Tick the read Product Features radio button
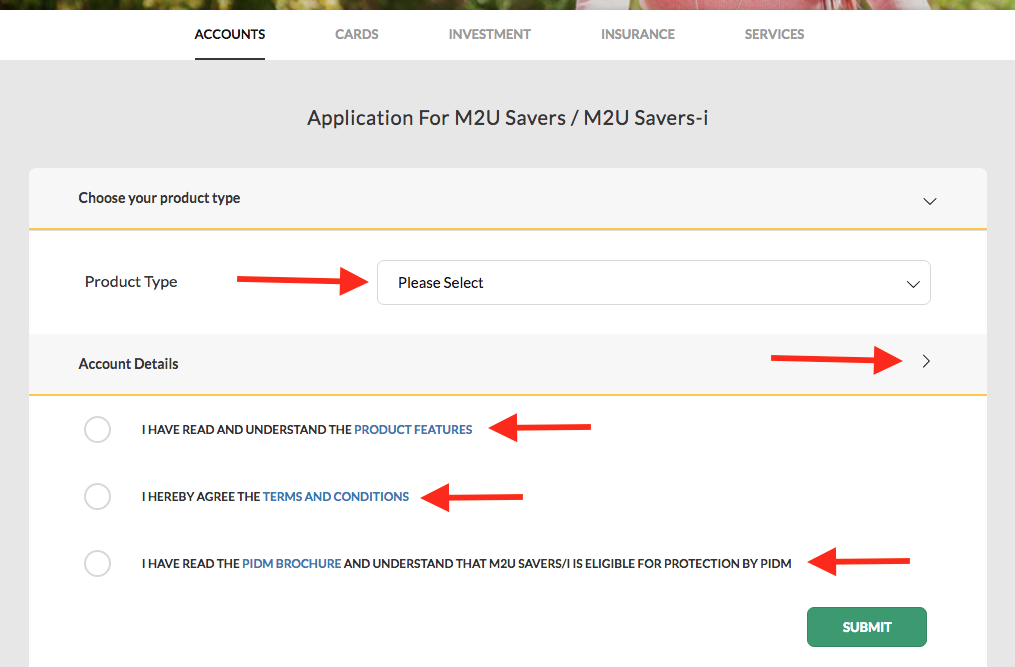The width and height of the screenshot is (1015, 667). [97, 429]
